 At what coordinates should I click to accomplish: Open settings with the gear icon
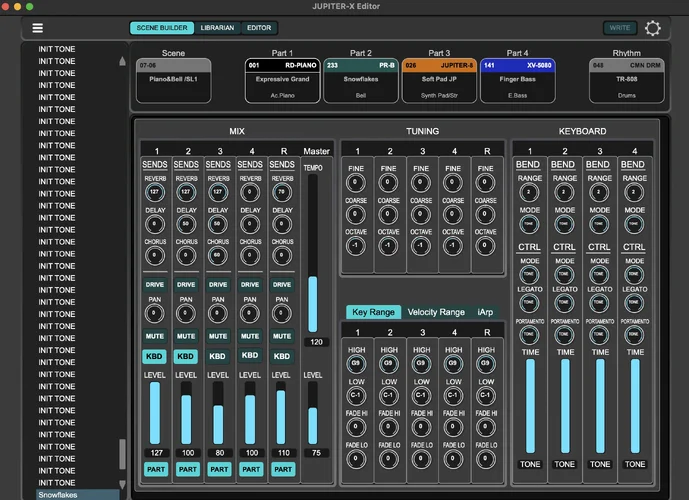coord(653,28)
